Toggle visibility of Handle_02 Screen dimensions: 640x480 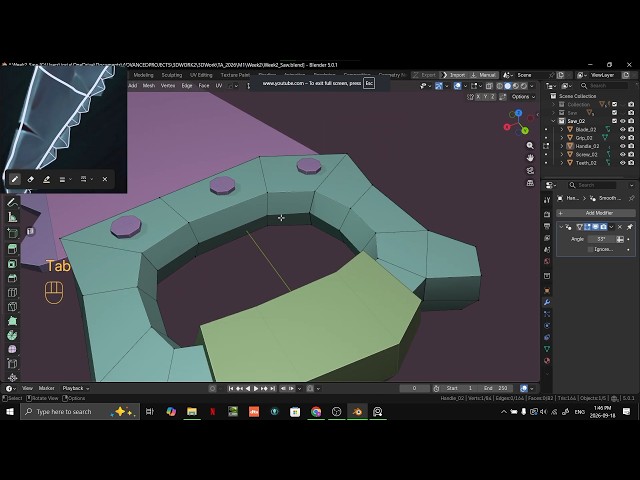(622, 146)
